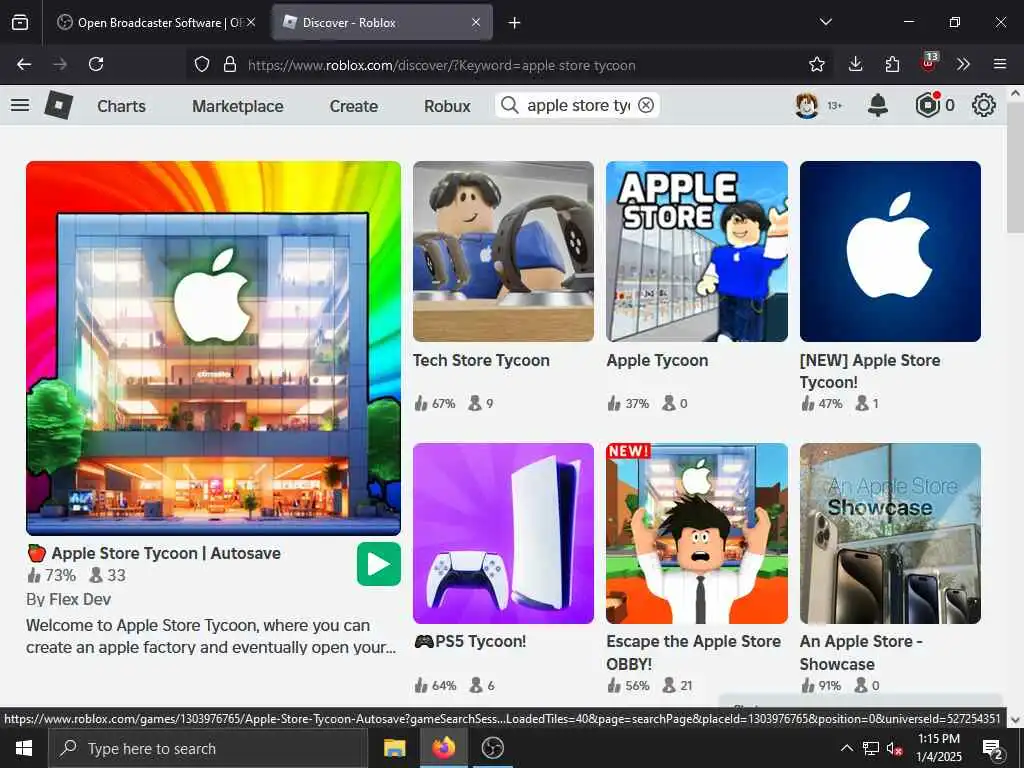Viewport: 1024px width, 768px height.
Task: Click the red extension icon with badge 13
Action: (x=929, y=63)
